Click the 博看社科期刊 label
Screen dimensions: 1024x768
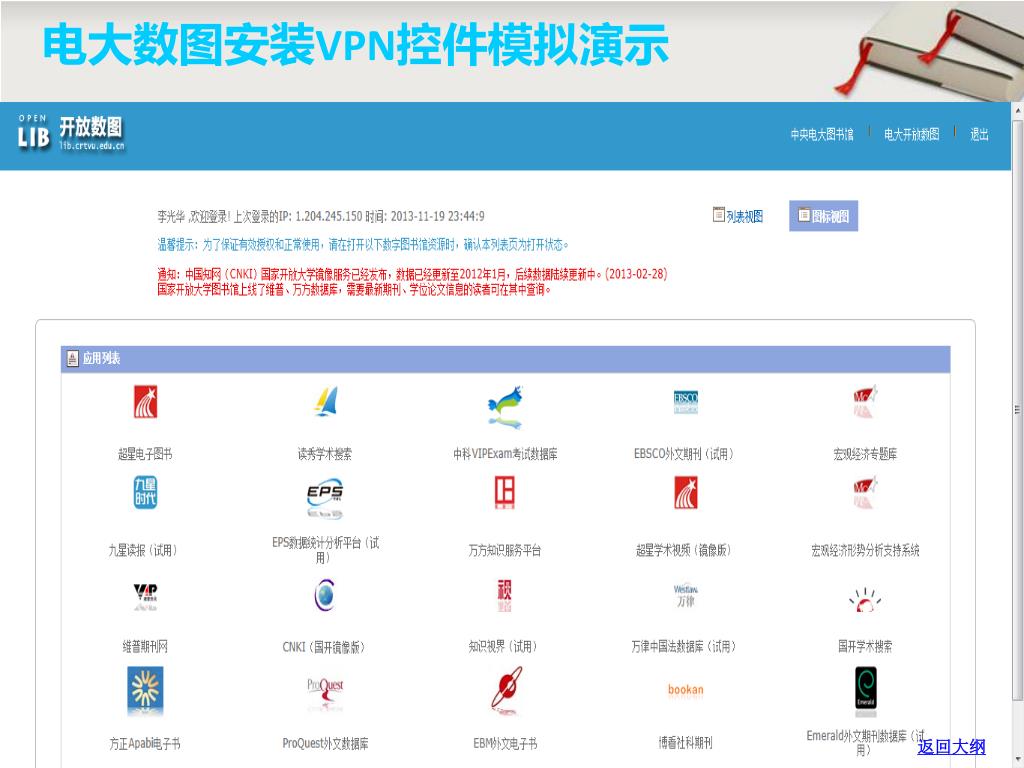point(686,743)
